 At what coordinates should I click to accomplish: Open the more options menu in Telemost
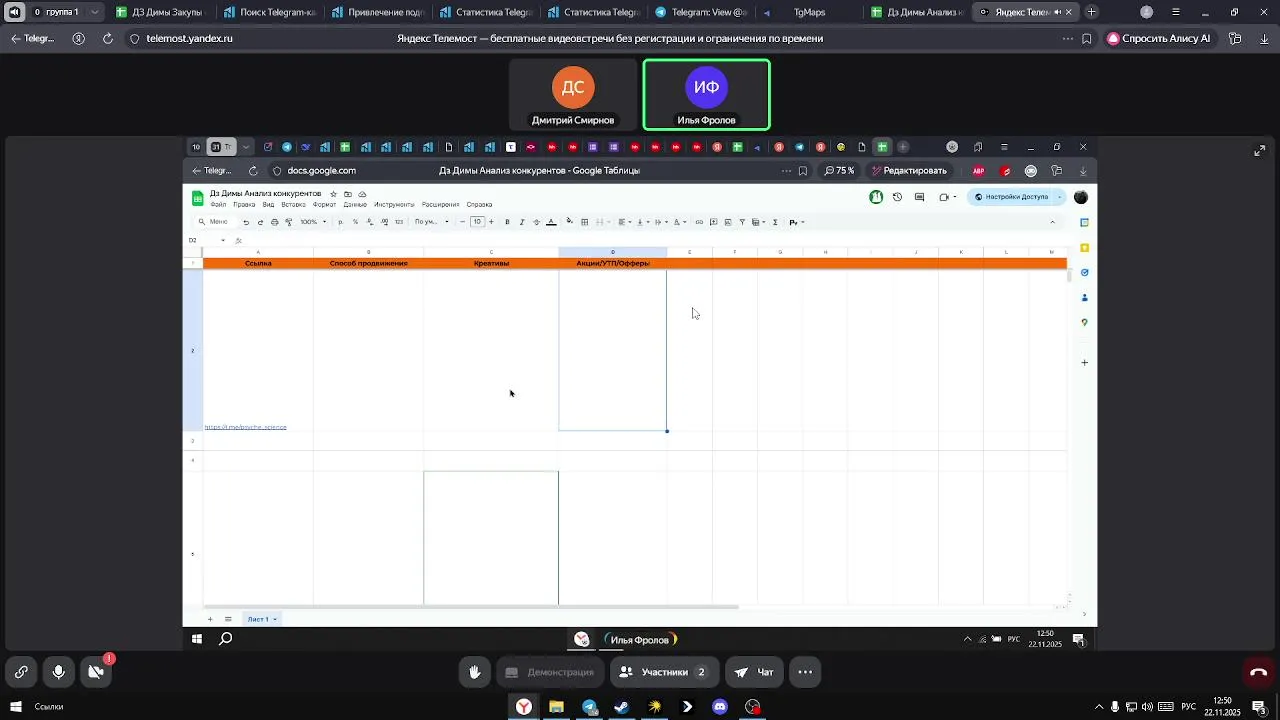coord(805,672)
